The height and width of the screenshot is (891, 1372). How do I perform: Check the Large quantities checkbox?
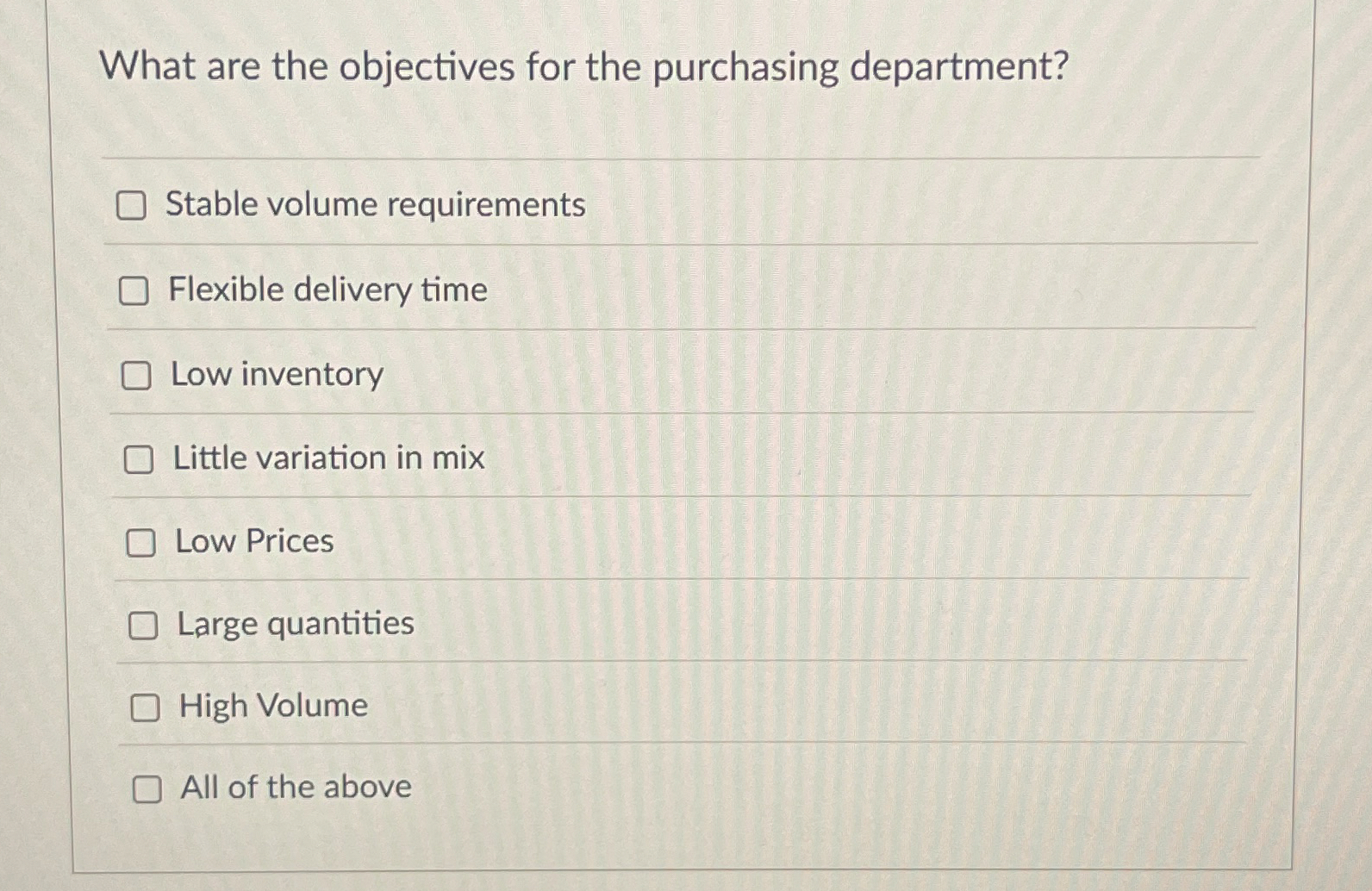coord(143,625)
